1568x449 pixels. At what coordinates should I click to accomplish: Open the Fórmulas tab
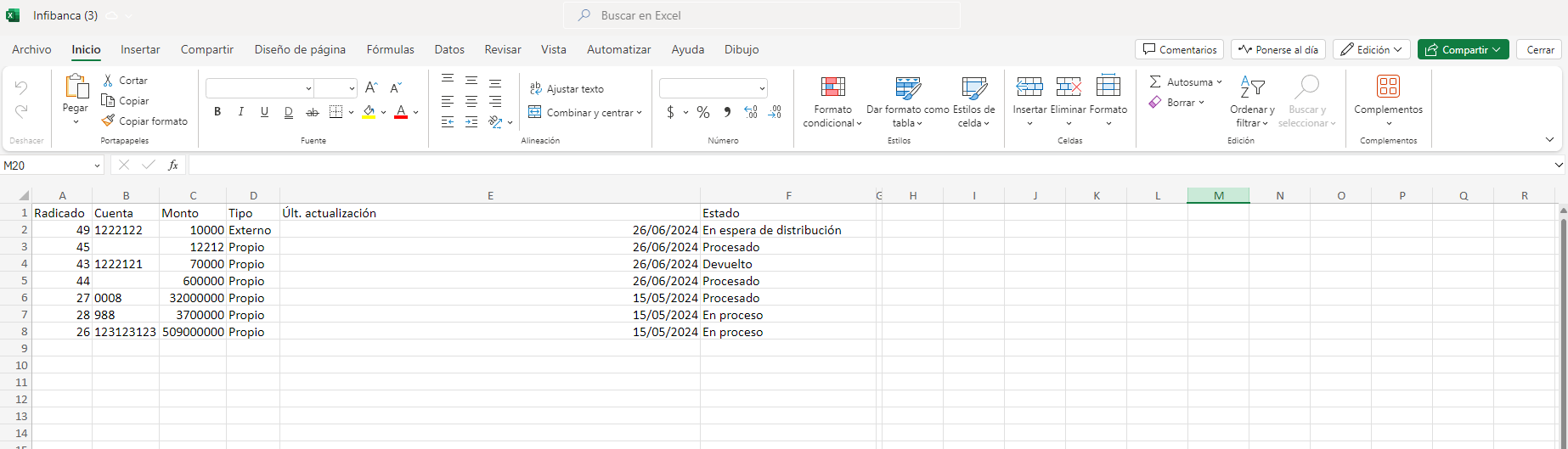coord(391,49)
